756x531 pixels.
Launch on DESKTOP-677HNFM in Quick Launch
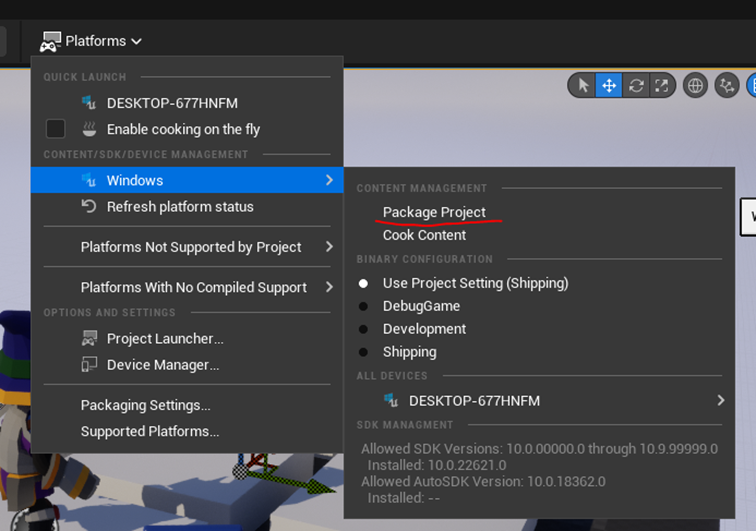point(187,103)
